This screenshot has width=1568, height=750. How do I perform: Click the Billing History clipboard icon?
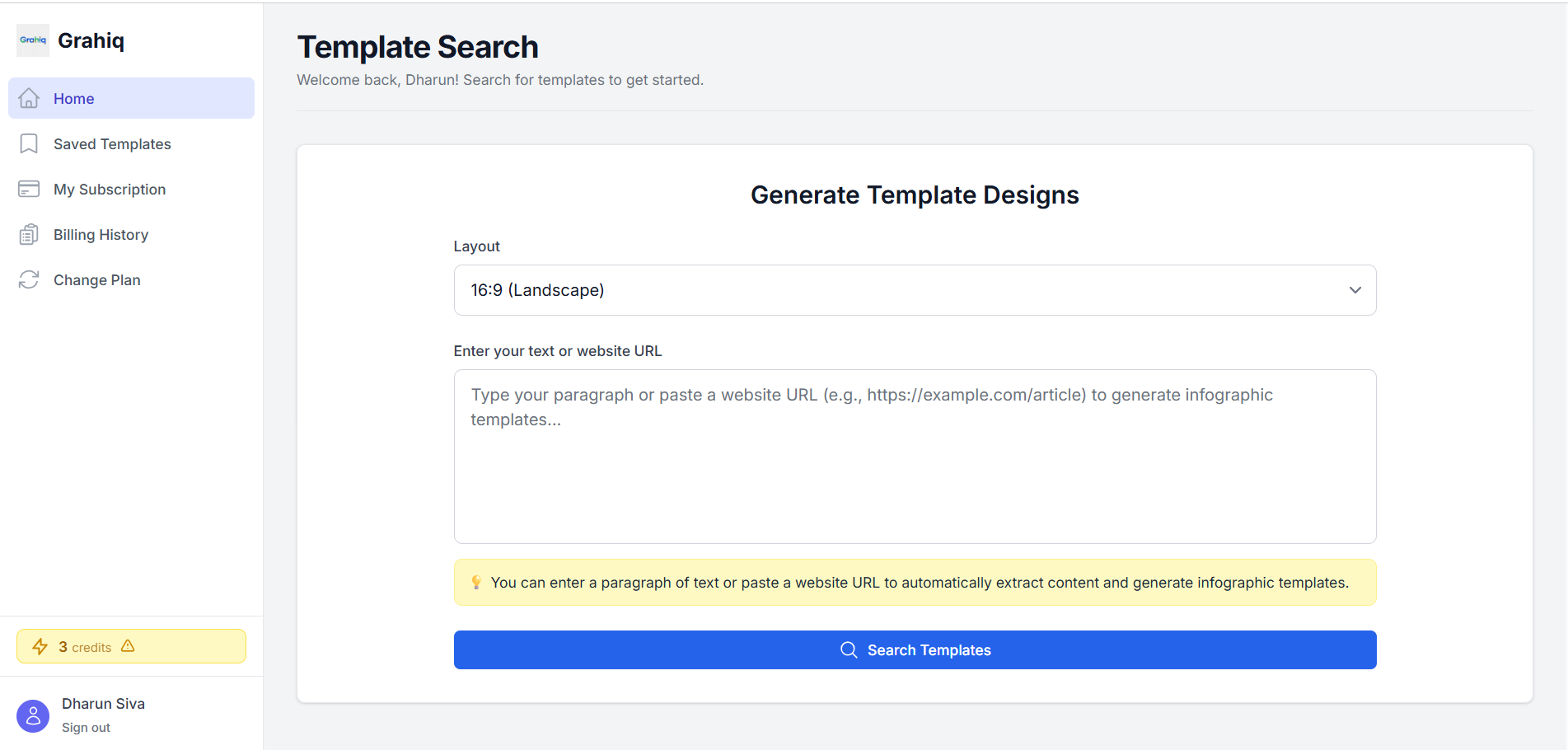click(x=29, y=235)
